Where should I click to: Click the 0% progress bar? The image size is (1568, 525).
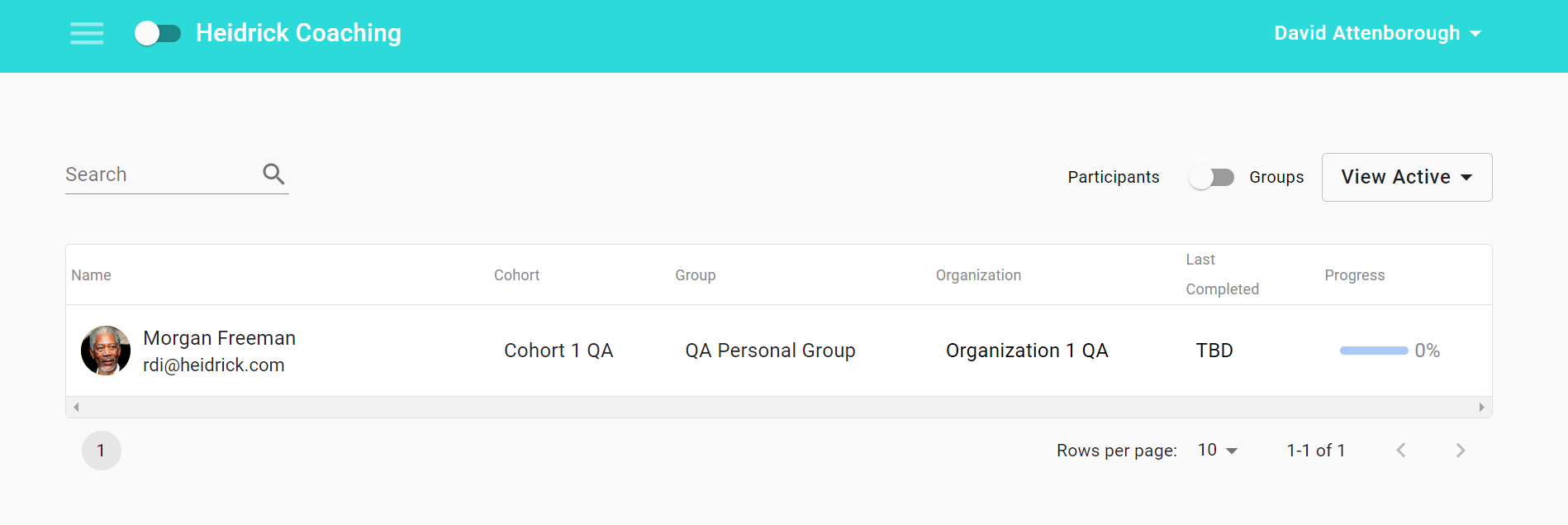point(1374,351)
